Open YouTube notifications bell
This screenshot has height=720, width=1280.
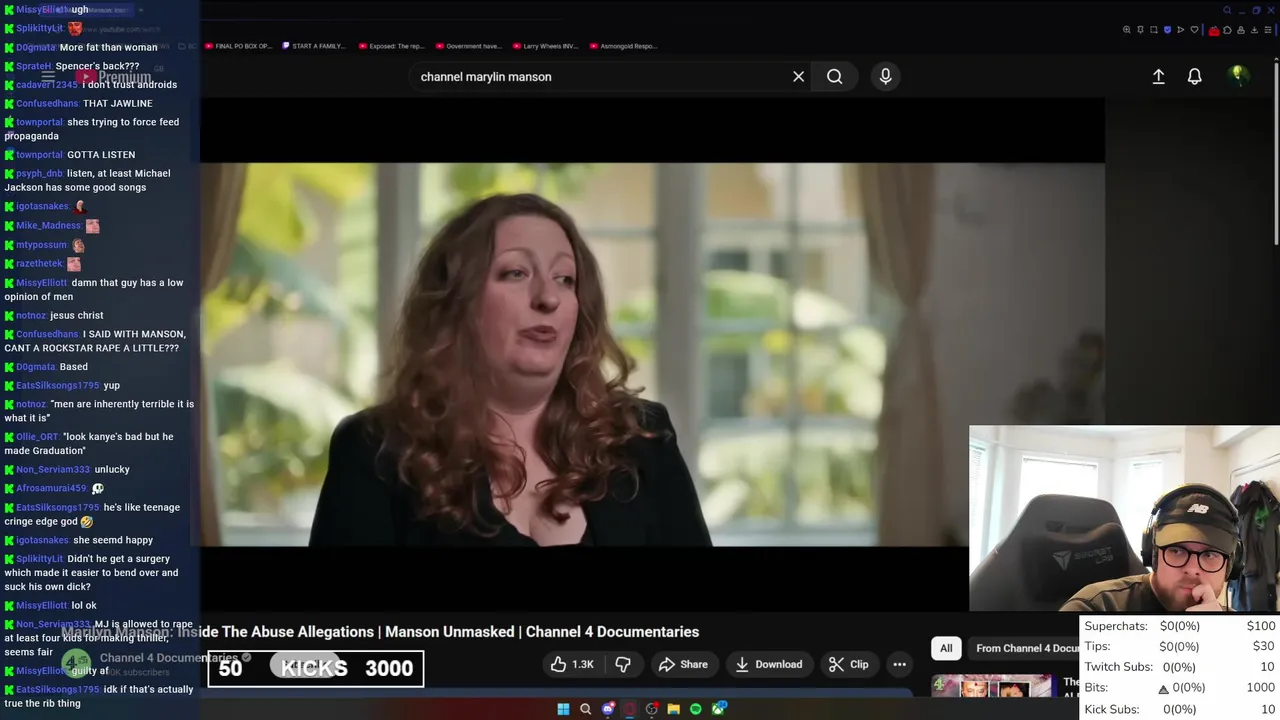point(1194,76)
